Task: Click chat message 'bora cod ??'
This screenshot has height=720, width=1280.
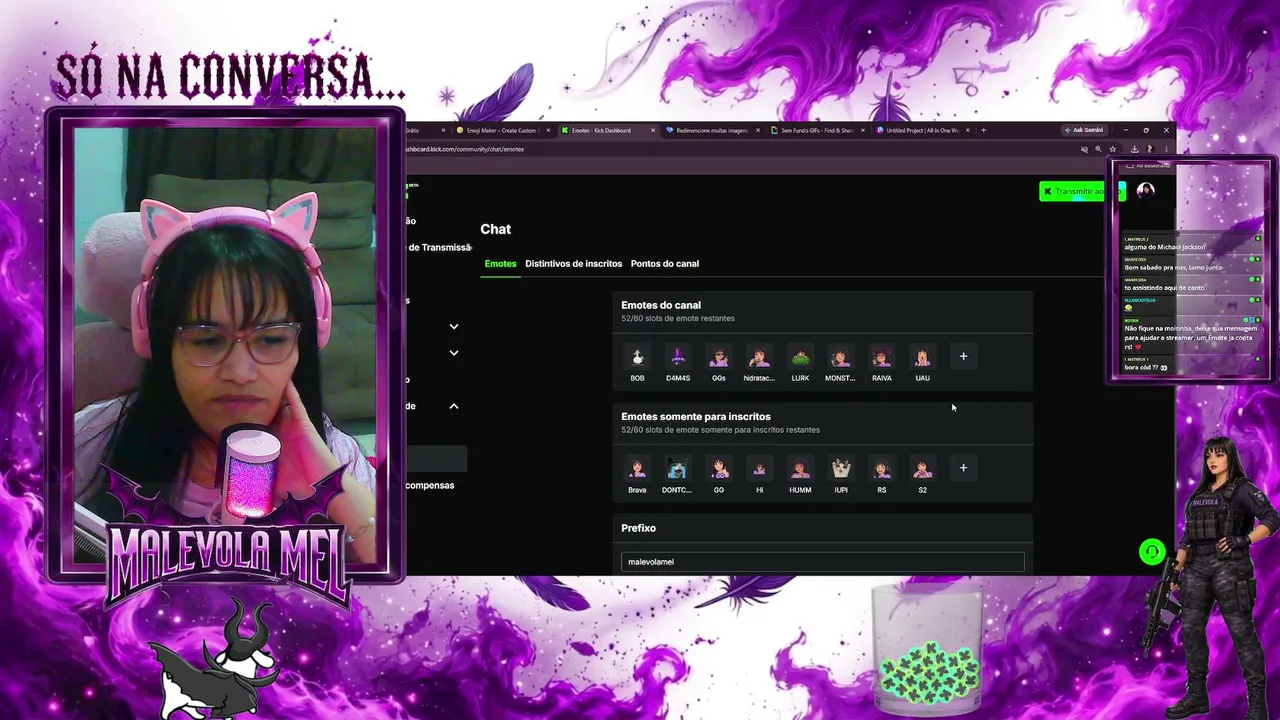Action: tap(1146, 368)
